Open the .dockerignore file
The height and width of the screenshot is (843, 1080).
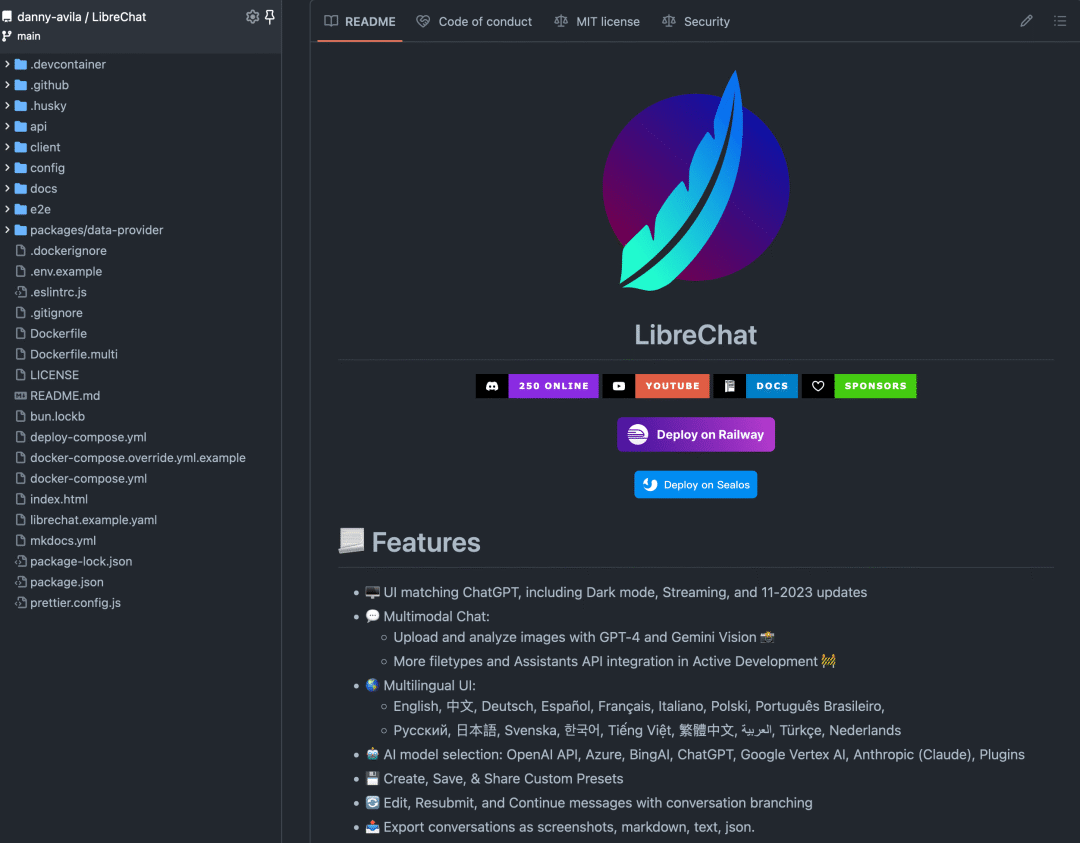68,251
